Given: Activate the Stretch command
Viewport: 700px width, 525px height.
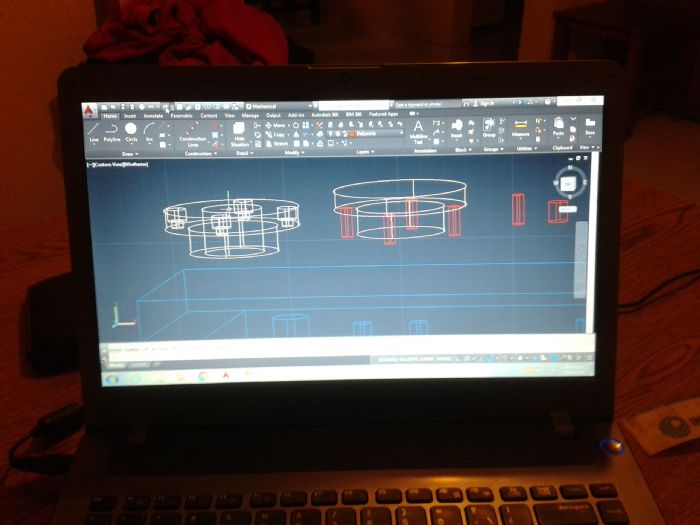Looking at the screenshot, I should (277, 144).
